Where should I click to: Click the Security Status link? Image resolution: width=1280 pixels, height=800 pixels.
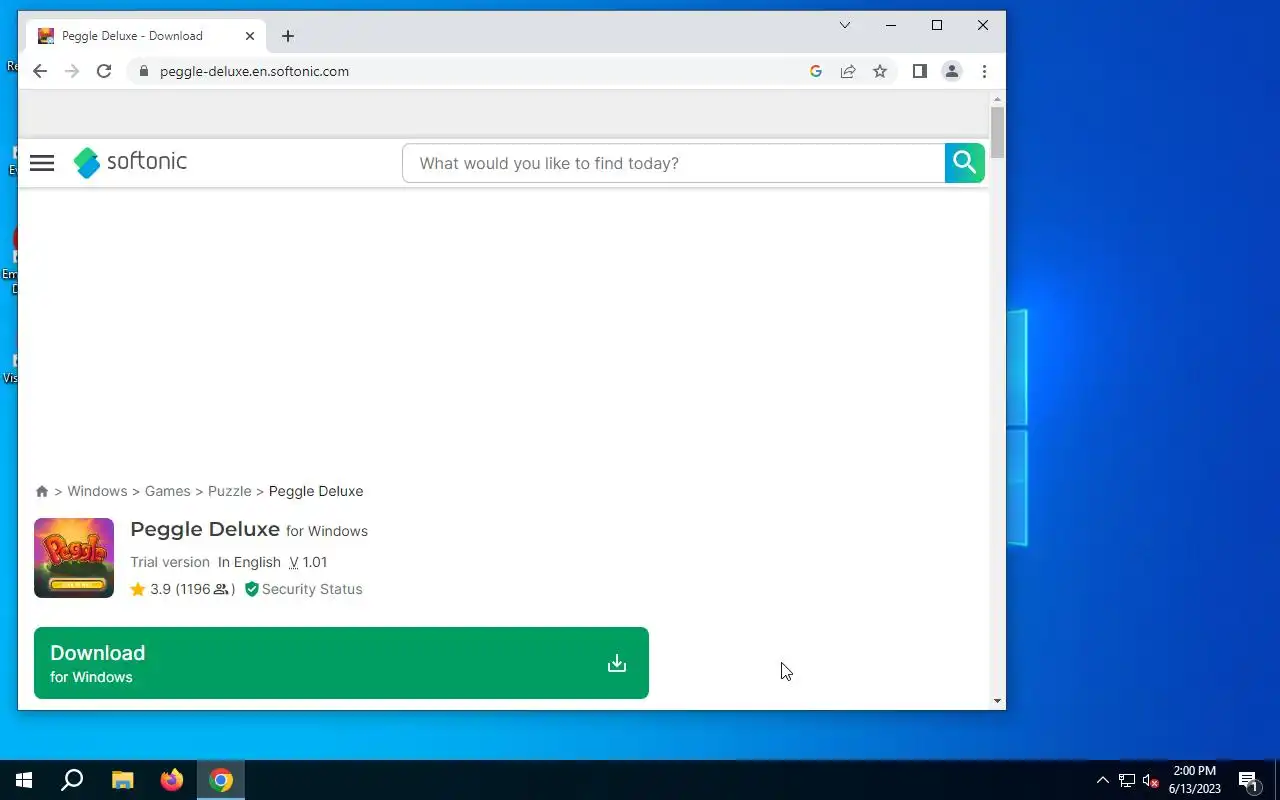[x=304, y=589]
